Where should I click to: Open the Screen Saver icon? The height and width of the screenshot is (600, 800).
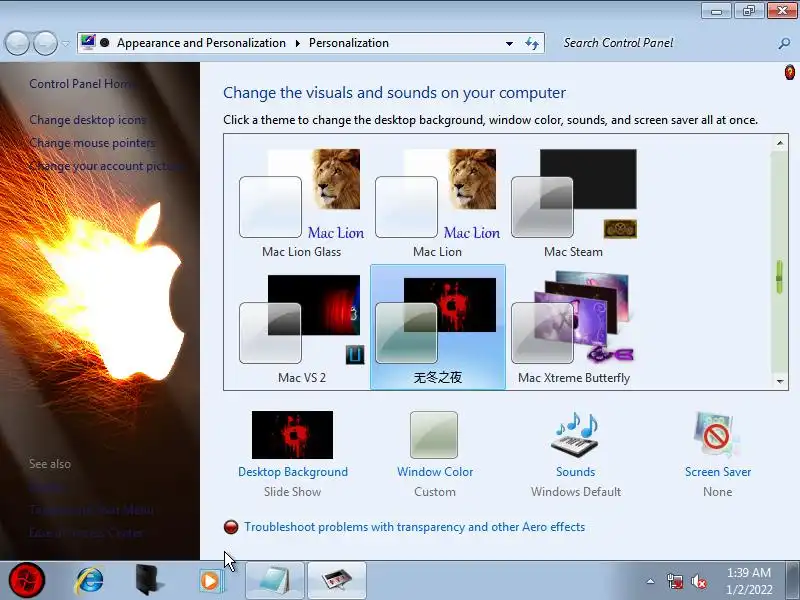(717, 435)
